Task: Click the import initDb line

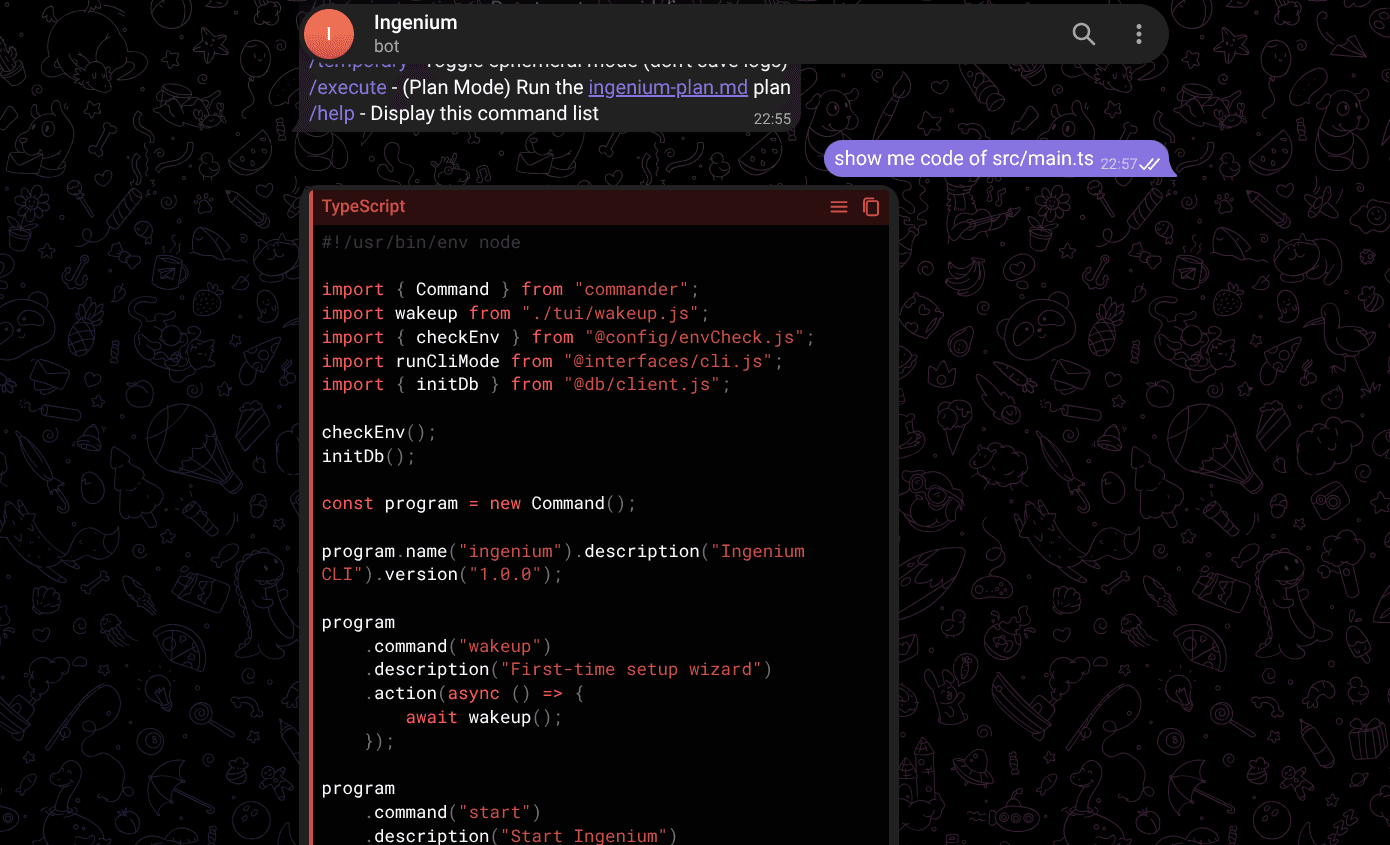Action: coord(526,384)
